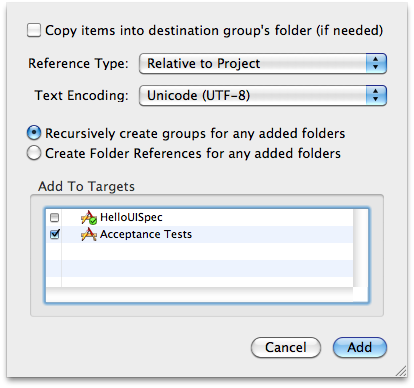
Task: Click the Add button
Action: (360, 347)
